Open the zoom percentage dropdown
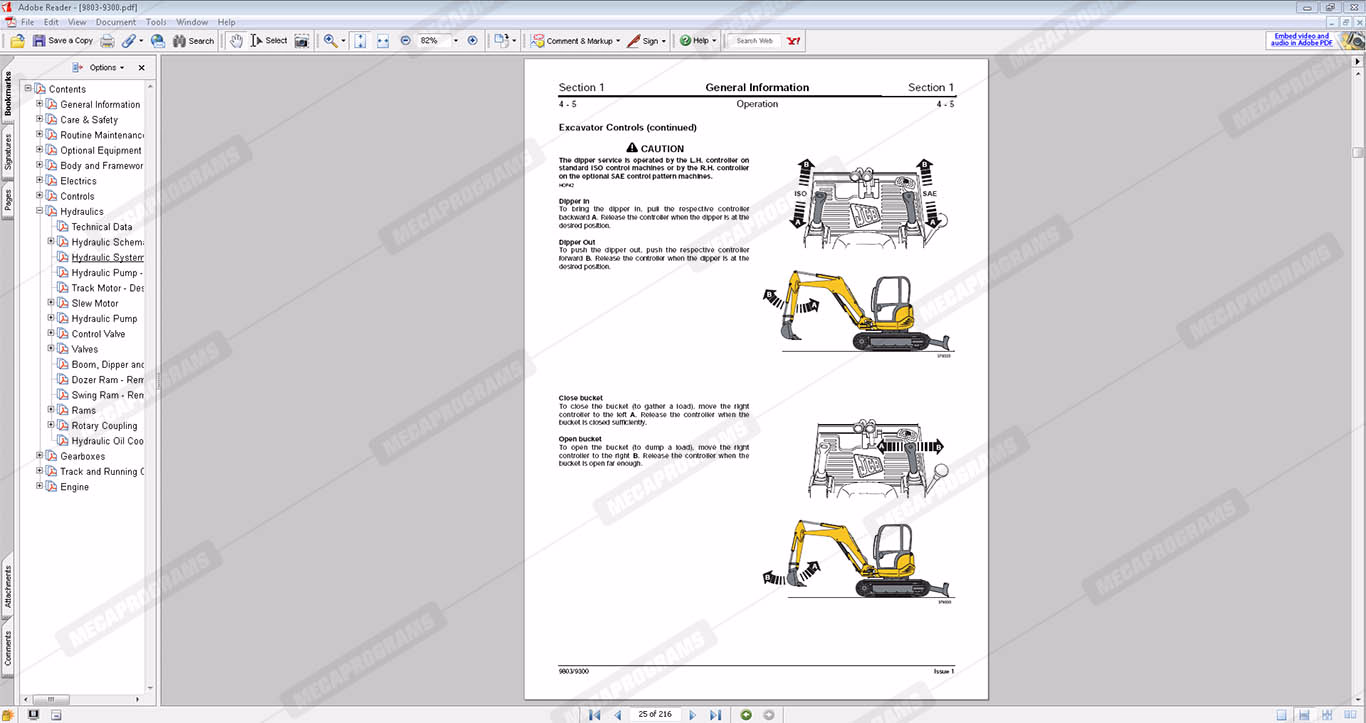 [456, 41]
